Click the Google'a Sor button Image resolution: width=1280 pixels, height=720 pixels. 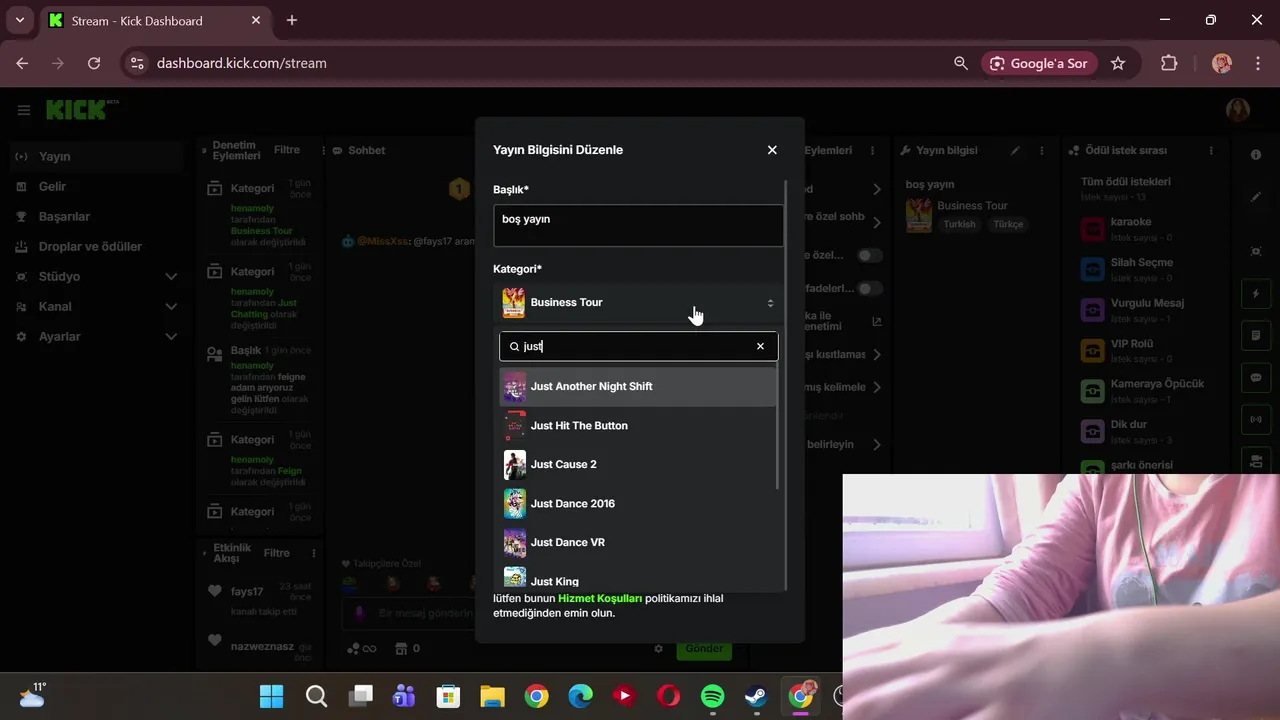(1039, 63)
